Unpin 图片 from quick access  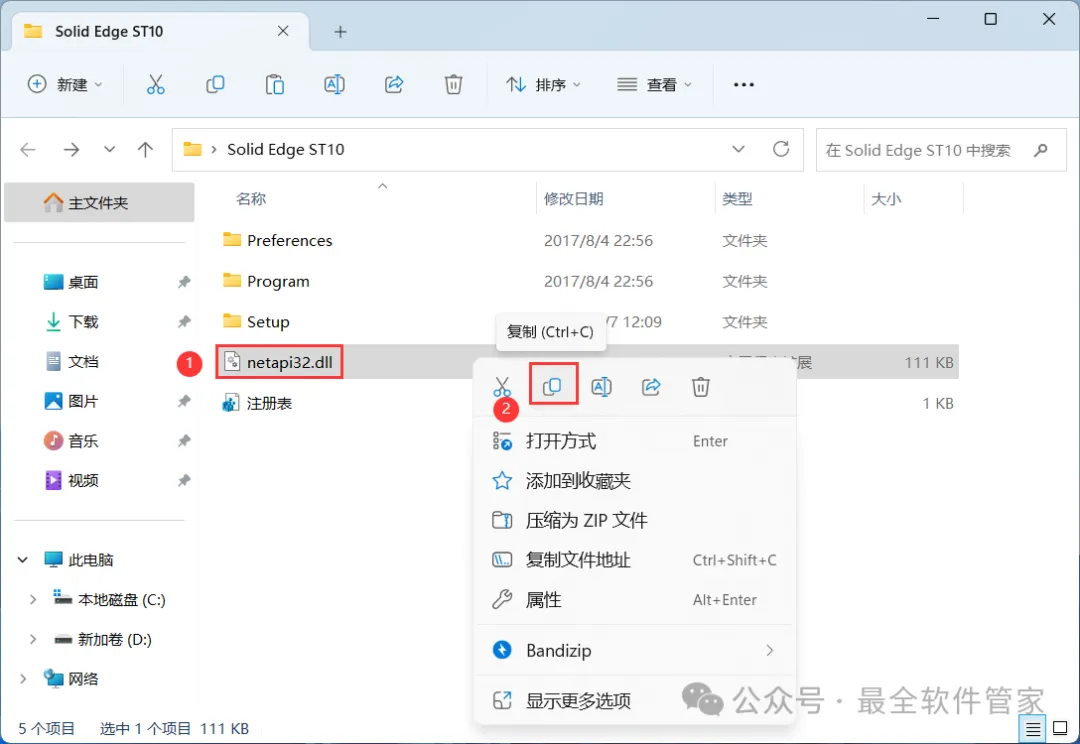(184, 401)
